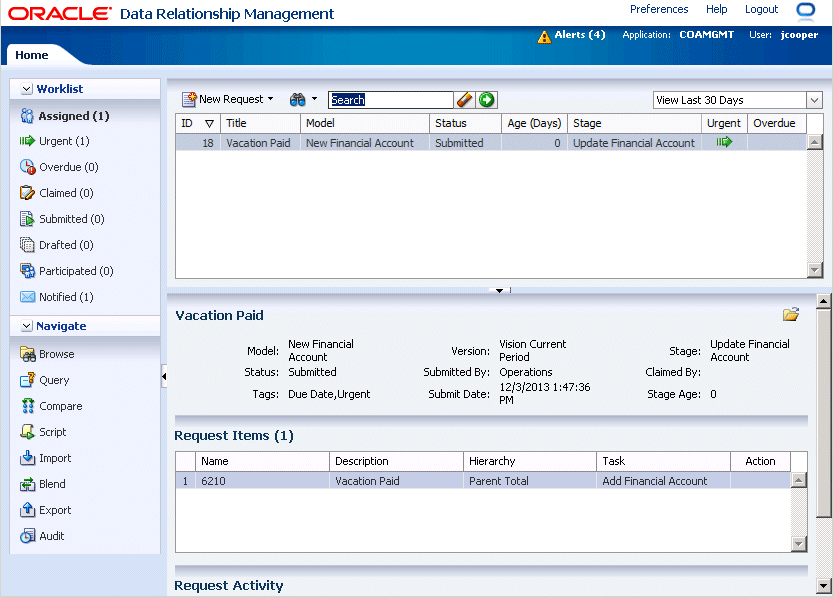The width and height of the screenshot is (834, 598).
Task: Sort by the Status column header
Action: pos(465,123)
